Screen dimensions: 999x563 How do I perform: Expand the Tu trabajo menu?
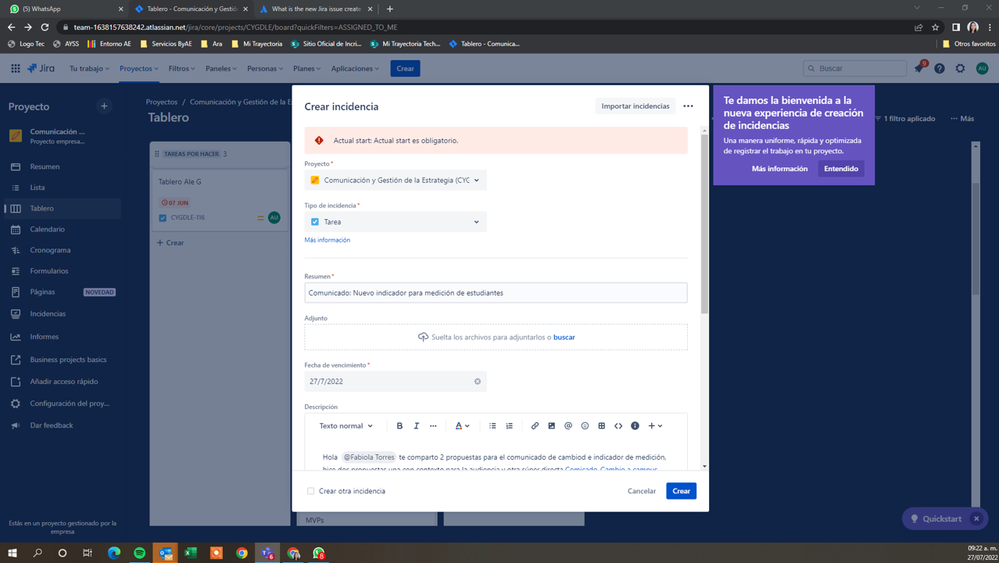coord(89,68)
